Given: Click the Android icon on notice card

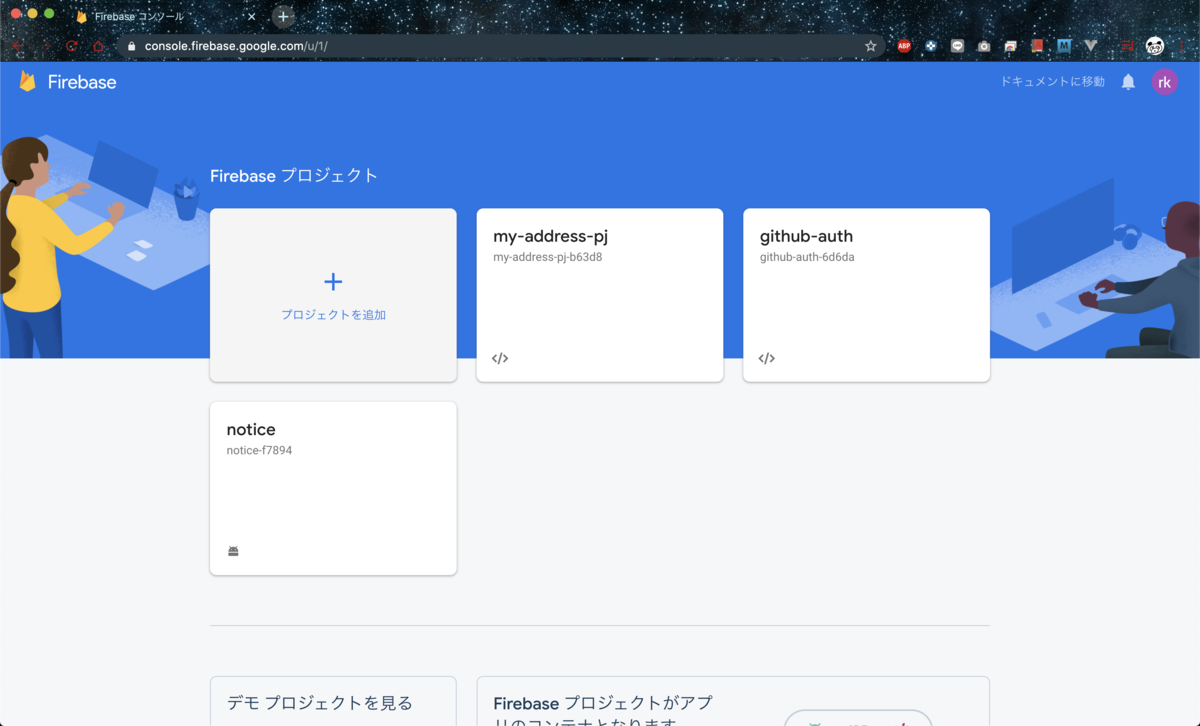Looking at the screenshot, I should click(233, 551).
